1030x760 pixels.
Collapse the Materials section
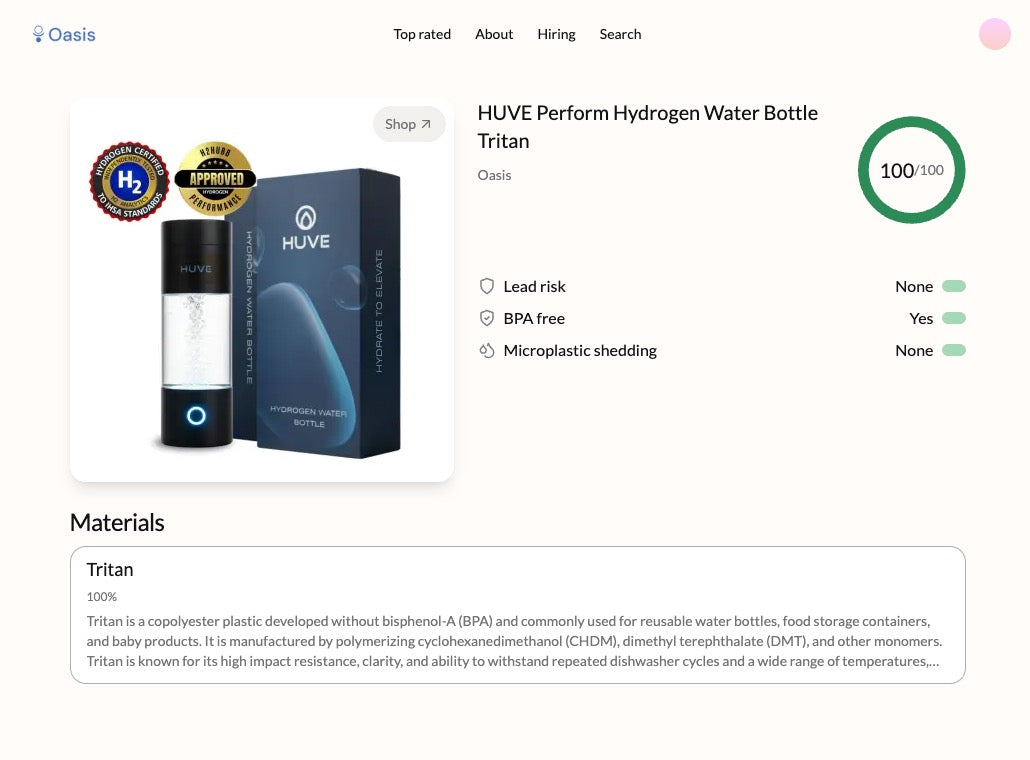[117, 522]
